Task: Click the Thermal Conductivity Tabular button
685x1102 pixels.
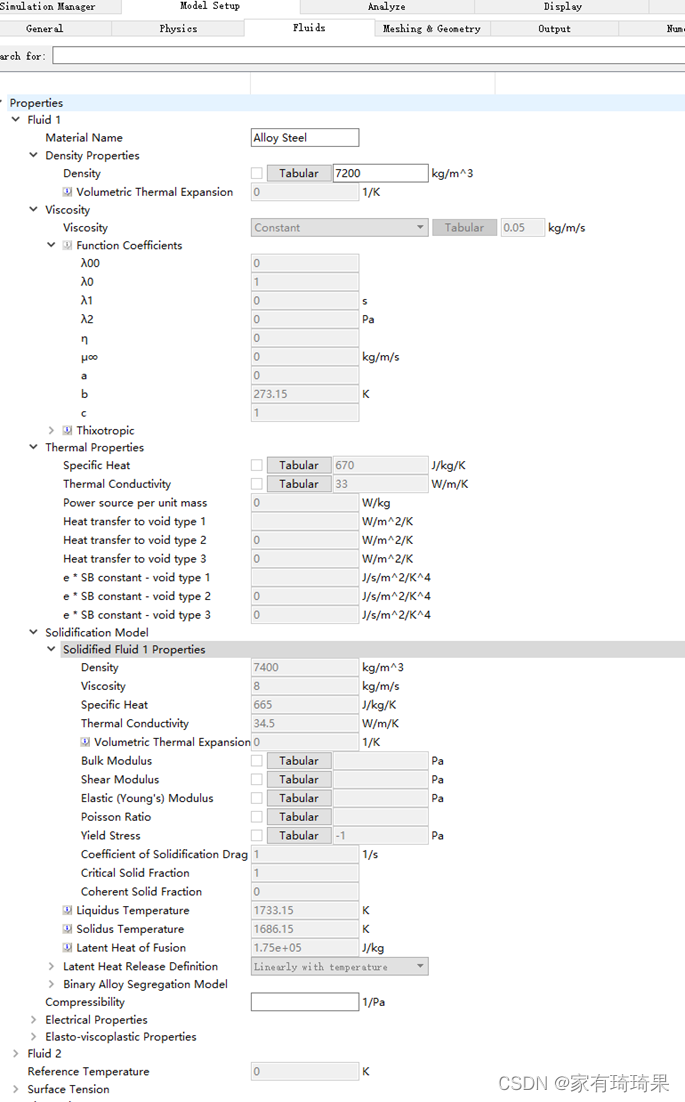Action: (299, 484)
